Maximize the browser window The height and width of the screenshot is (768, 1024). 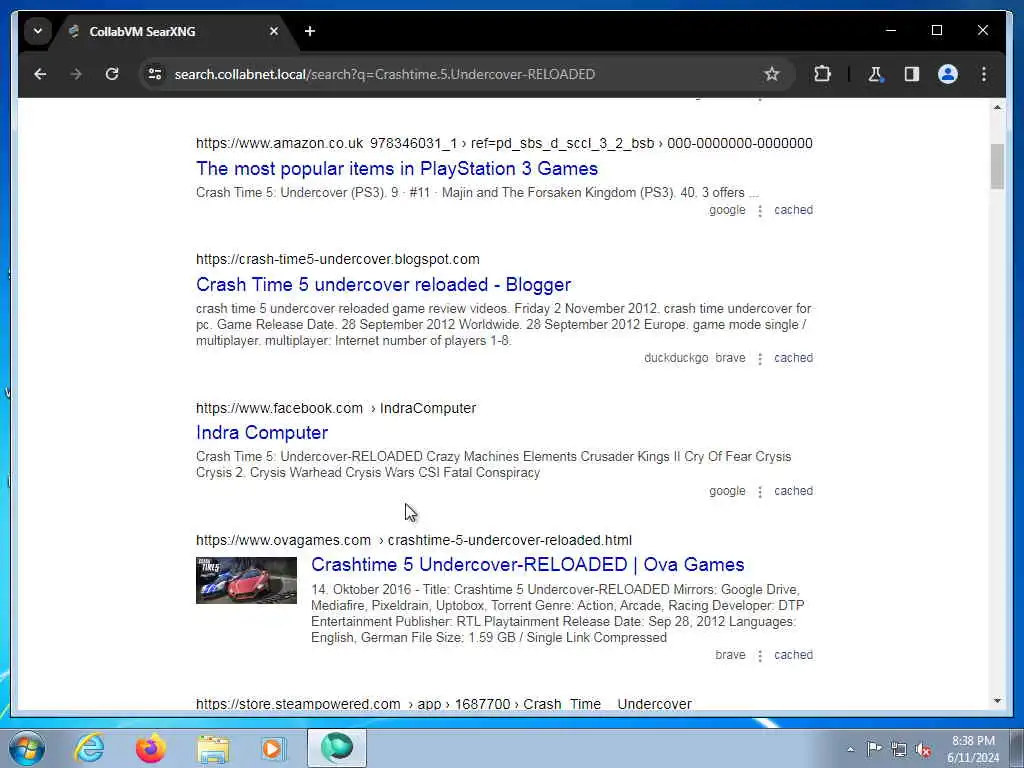pos(936,30)
